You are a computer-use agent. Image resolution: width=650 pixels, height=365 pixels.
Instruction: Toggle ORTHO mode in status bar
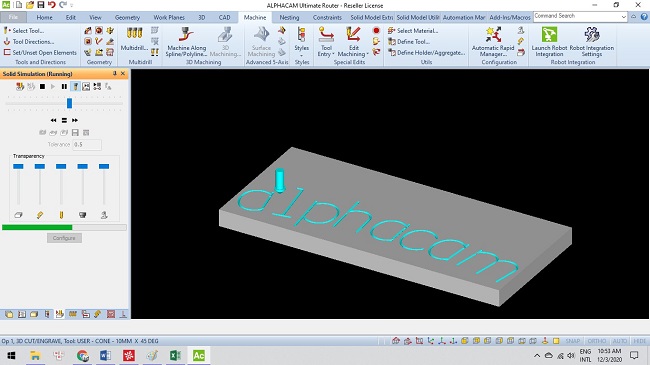click(597, 341)
